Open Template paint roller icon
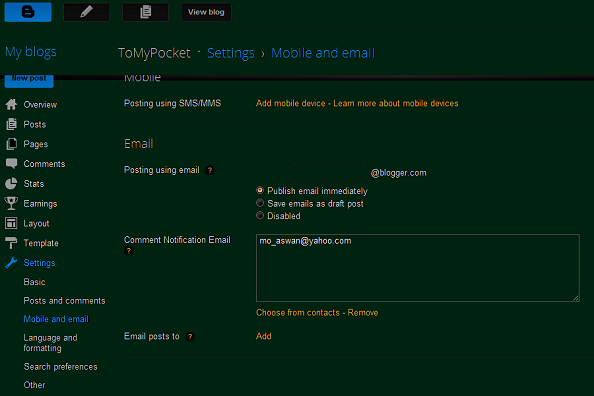Image resolution: width=594 pixels, height=396 pixels. tap(11, 243)
